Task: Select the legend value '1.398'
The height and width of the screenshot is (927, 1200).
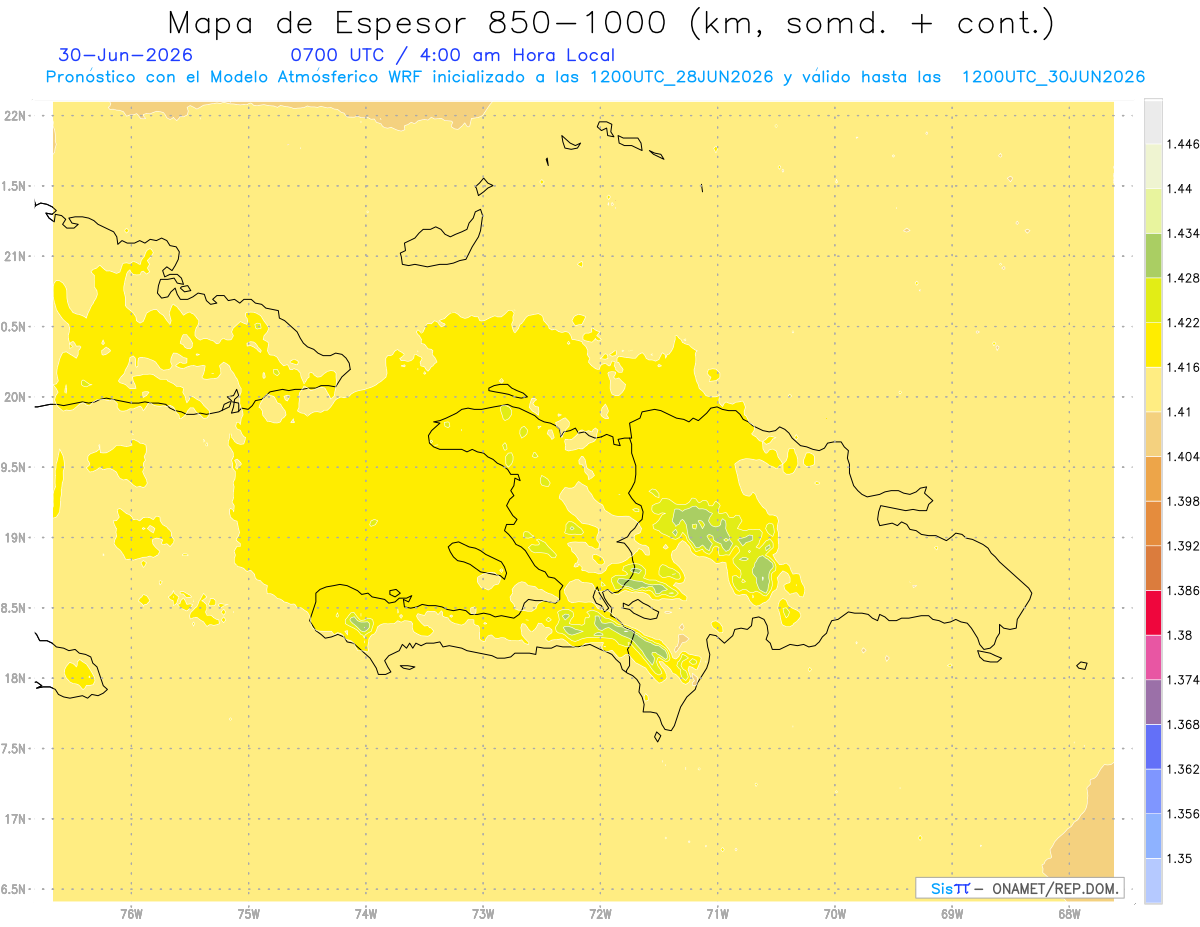Action: (x=1184, y=501)
